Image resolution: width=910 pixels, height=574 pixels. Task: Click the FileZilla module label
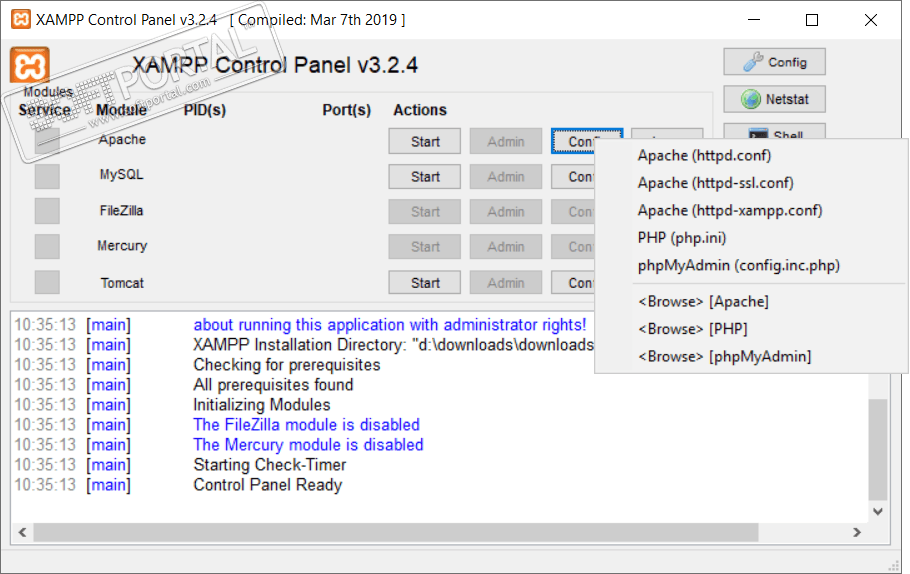point(121,210)
